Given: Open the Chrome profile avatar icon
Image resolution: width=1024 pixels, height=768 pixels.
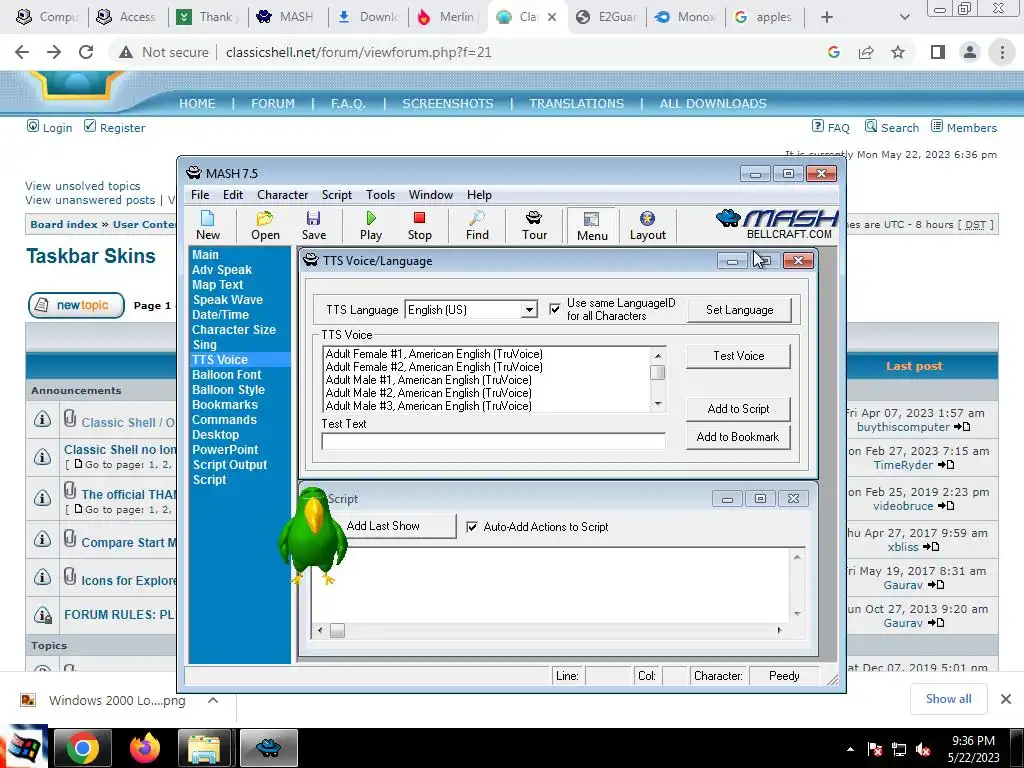Looking at the screenshot, I should coord(970,52).
